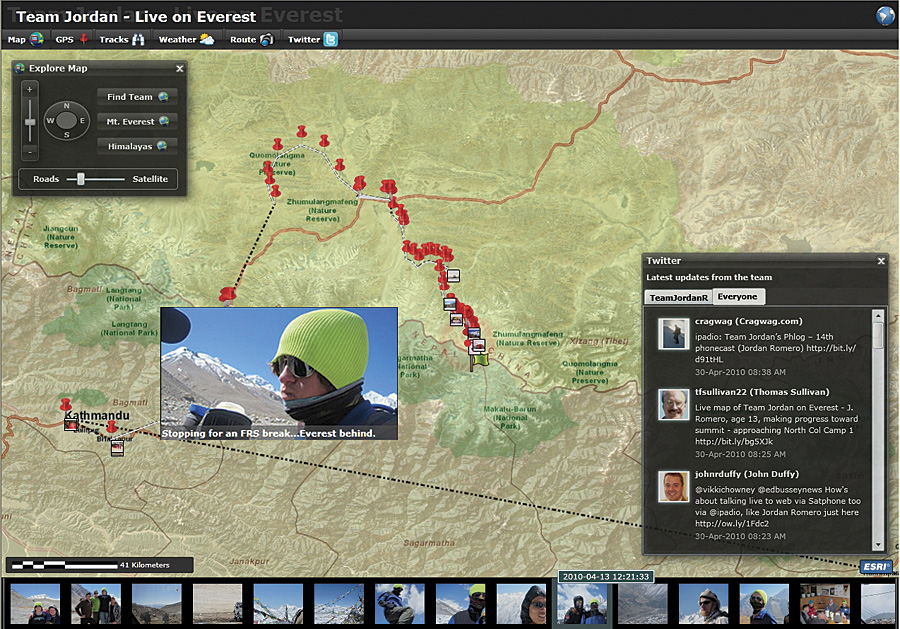Click the Twitter feed scrollbar up arrow
Viewport: 900px width, 629px height.
click(877, 316)
